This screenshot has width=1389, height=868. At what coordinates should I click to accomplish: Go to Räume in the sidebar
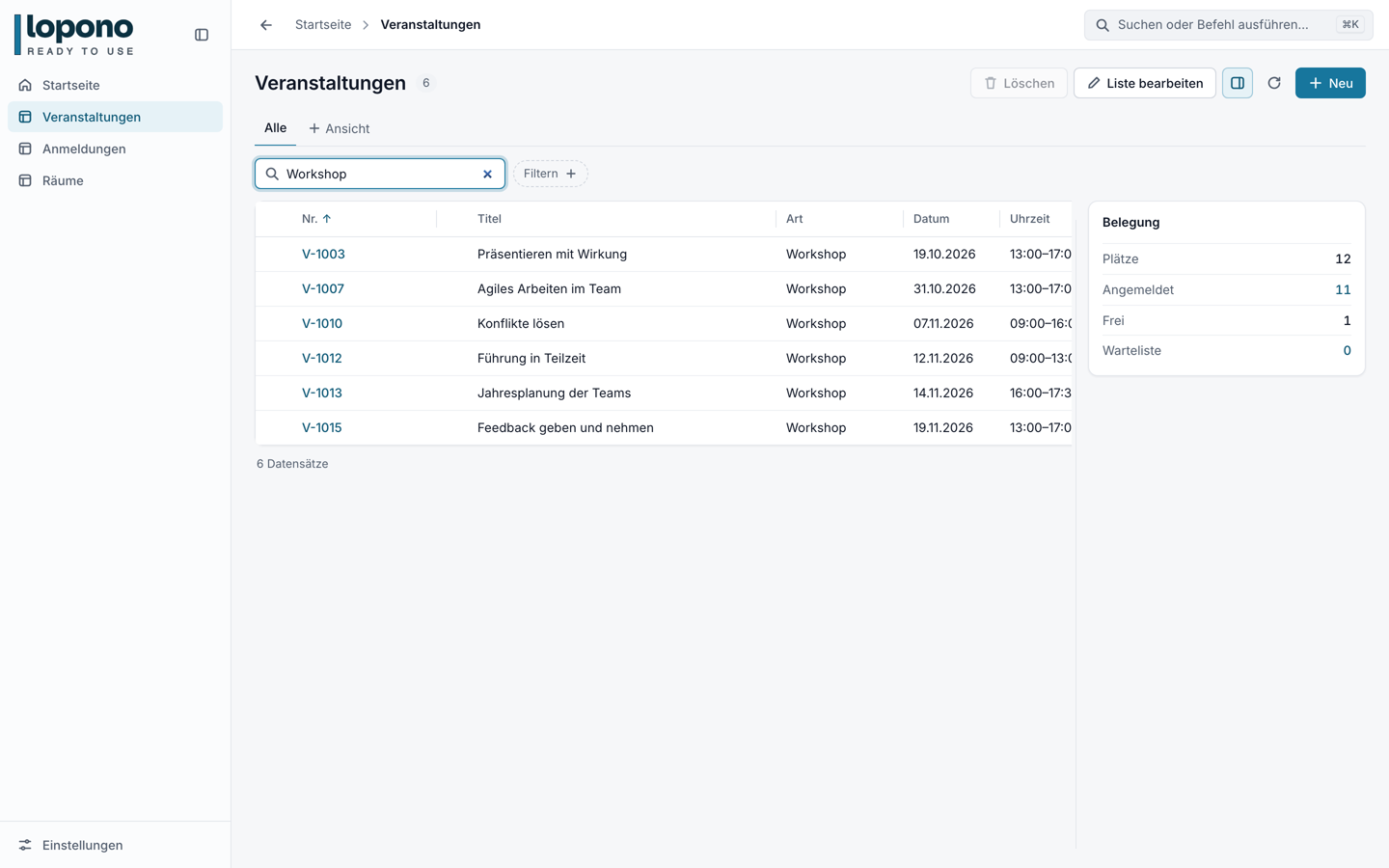coord(115,180)
